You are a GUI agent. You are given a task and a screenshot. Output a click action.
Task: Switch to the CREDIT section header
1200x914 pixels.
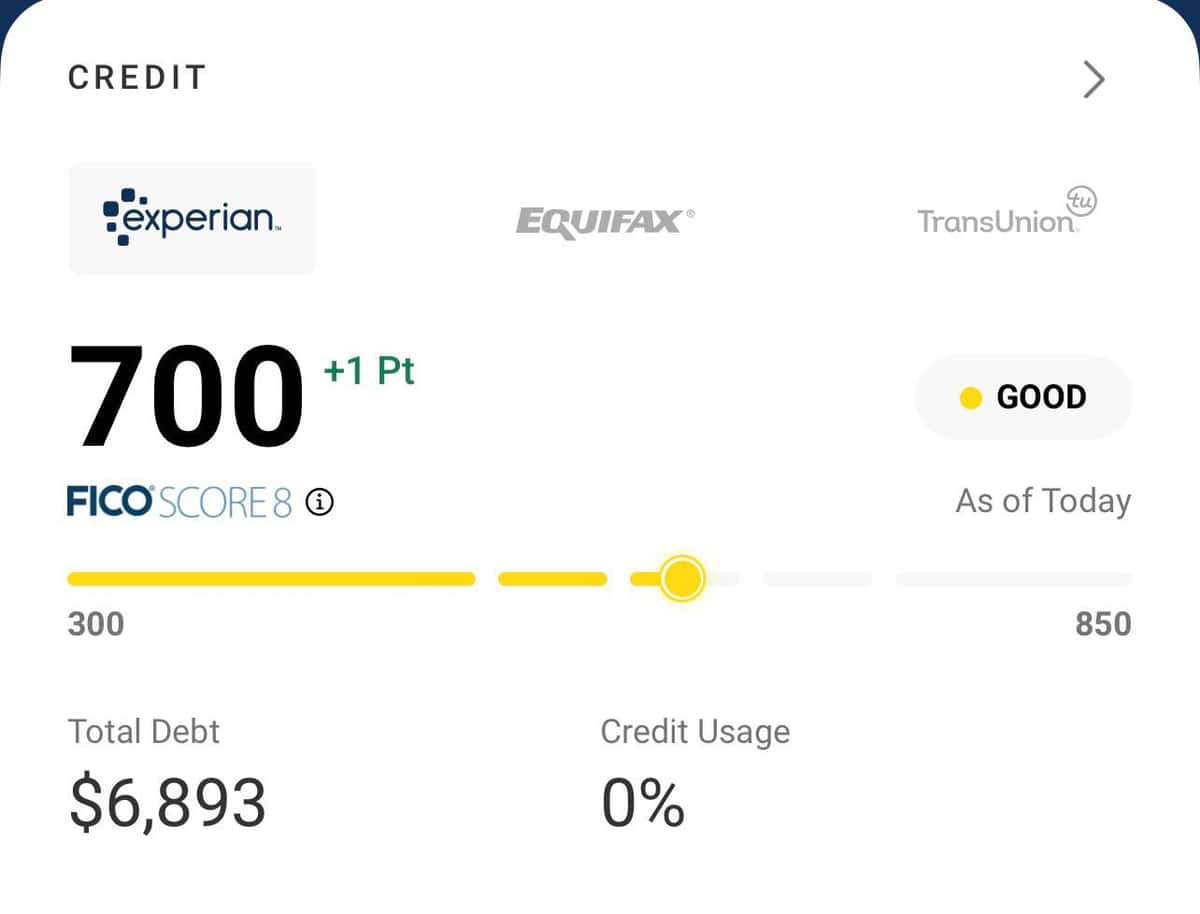pos(137,77)
